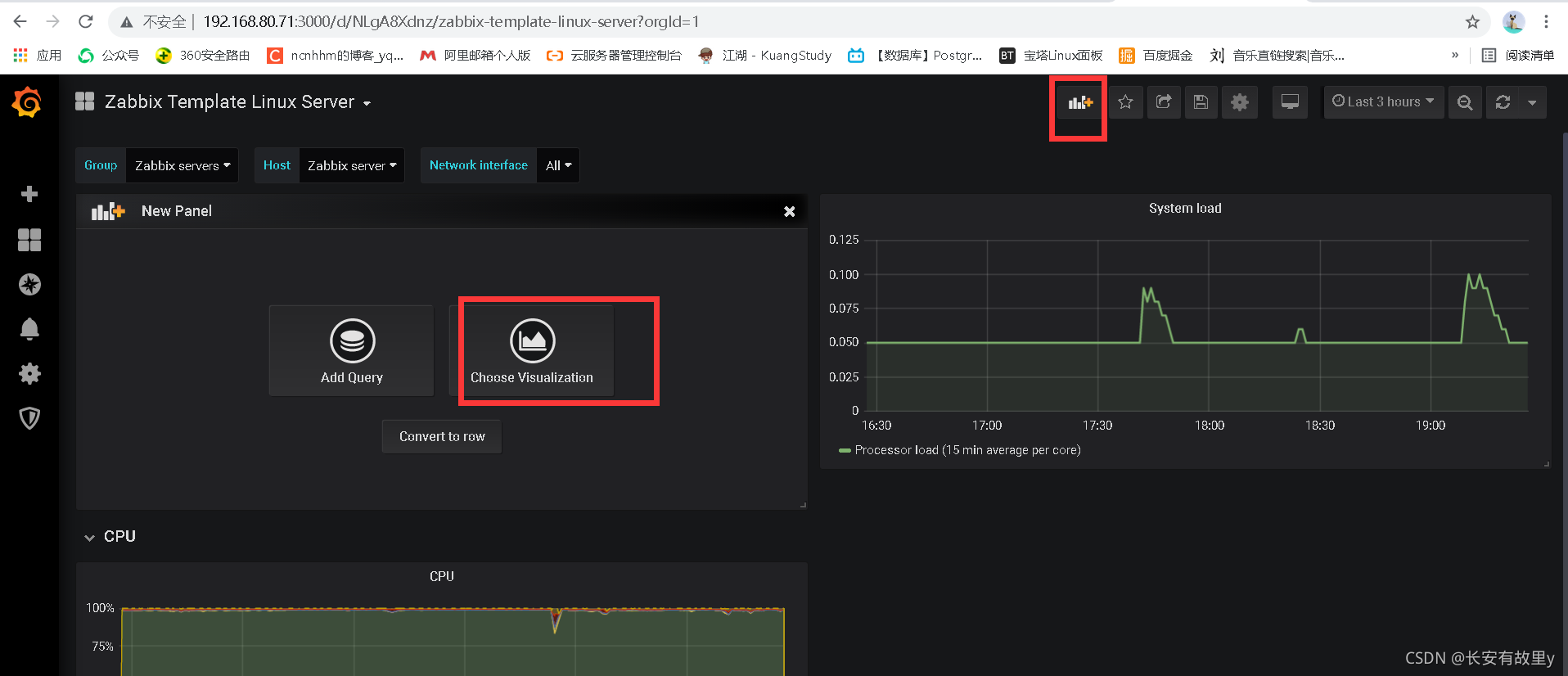Open the Zabbix Template Linux Server dashboard picker
1568x676 pixels.
point(223,102)
